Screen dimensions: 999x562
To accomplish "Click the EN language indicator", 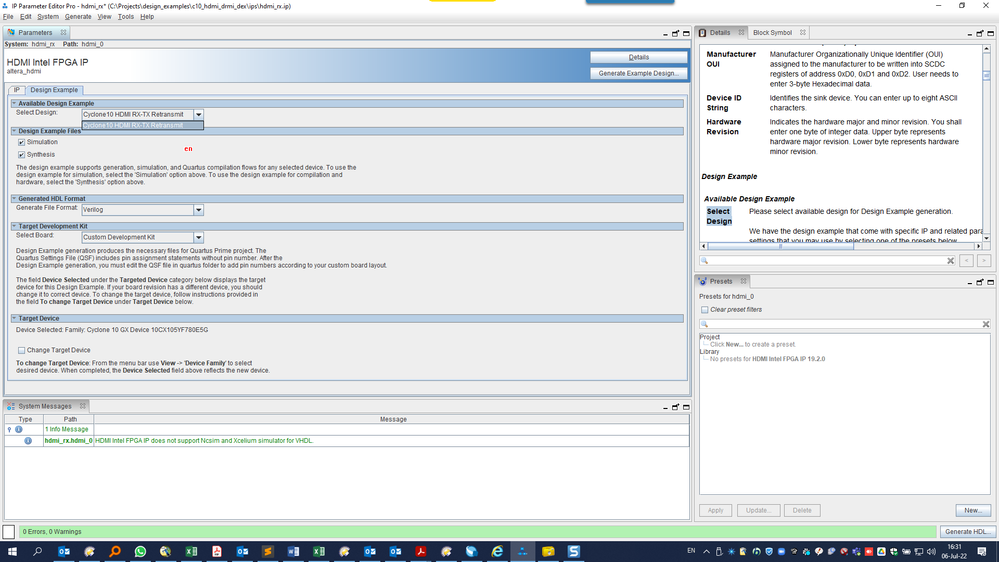I will [691, 551].
